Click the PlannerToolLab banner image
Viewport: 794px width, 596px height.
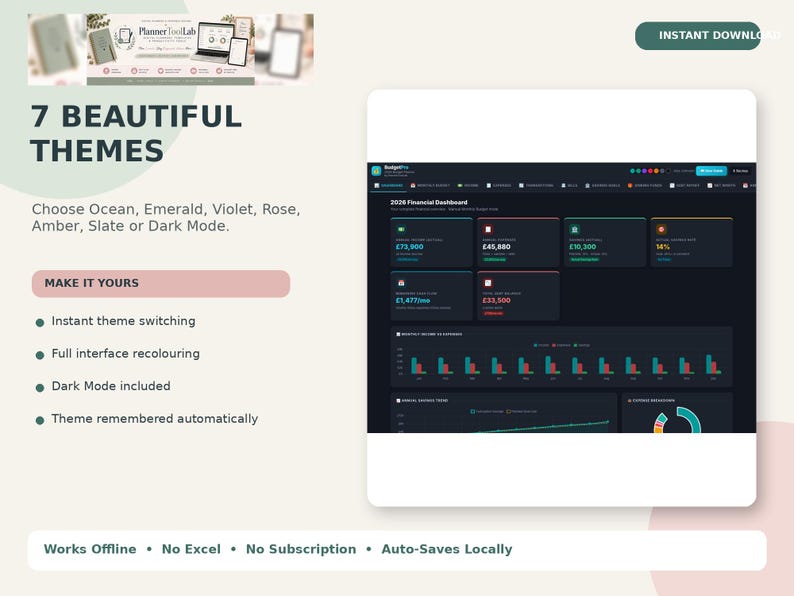coord(171,49)
